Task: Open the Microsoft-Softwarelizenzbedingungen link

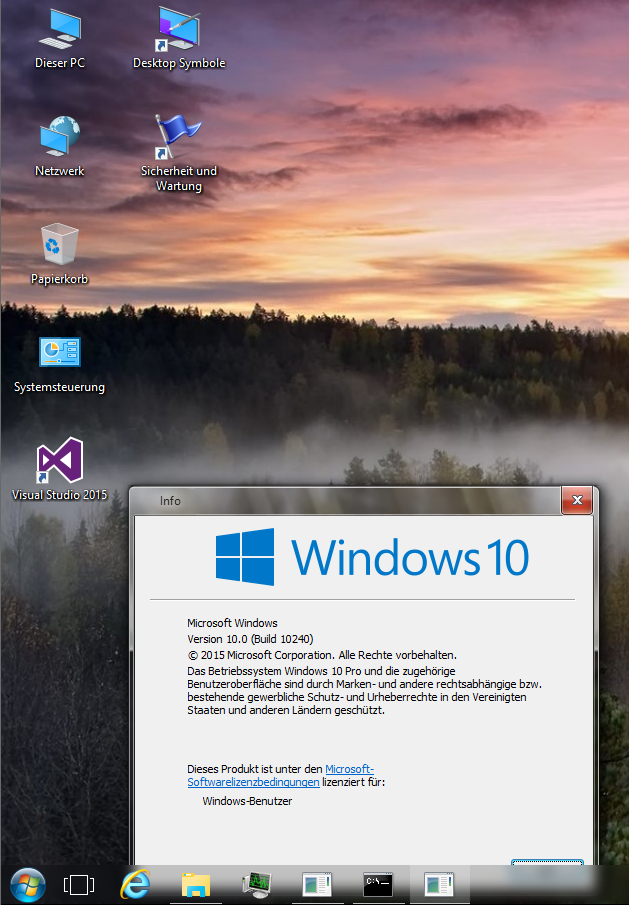Action: pyautogui.click(x=349, y=768)
